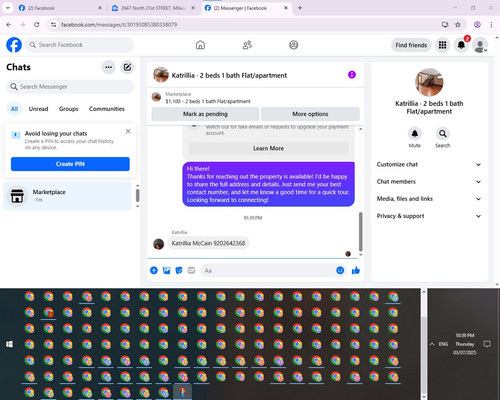The image size is (500, 400).
Task: Click the message Katrillia McCain 9202642368
Action: (208, 243)
